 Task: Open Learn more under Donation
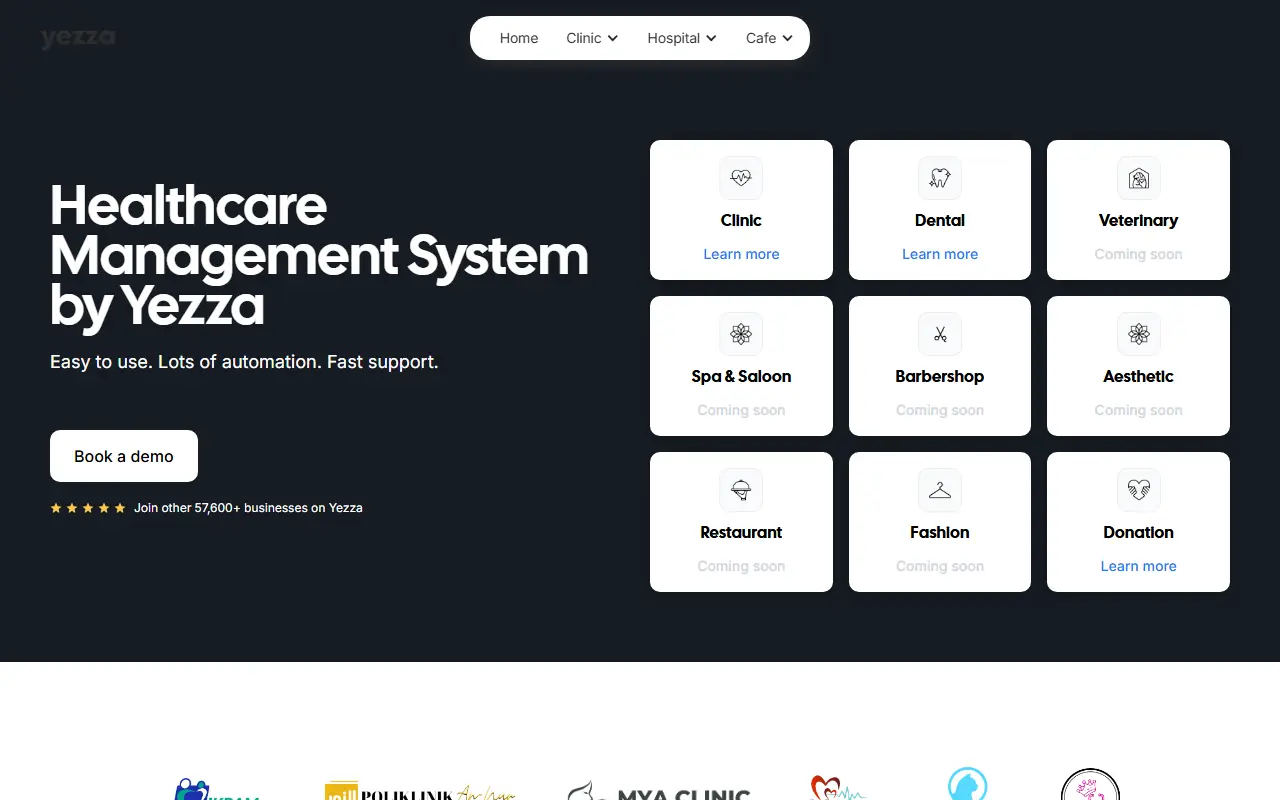(1138, 566)
